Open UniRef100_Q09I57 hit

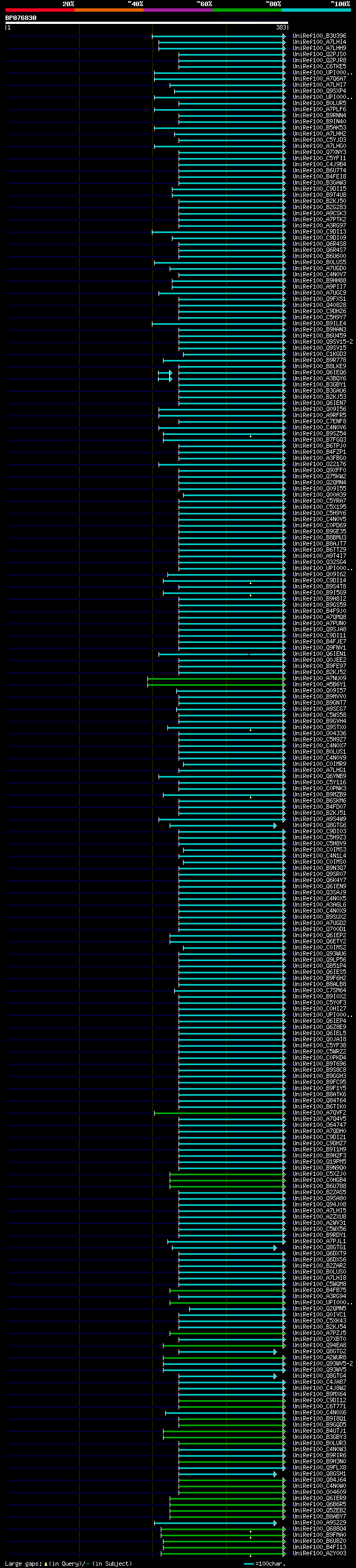319,691
